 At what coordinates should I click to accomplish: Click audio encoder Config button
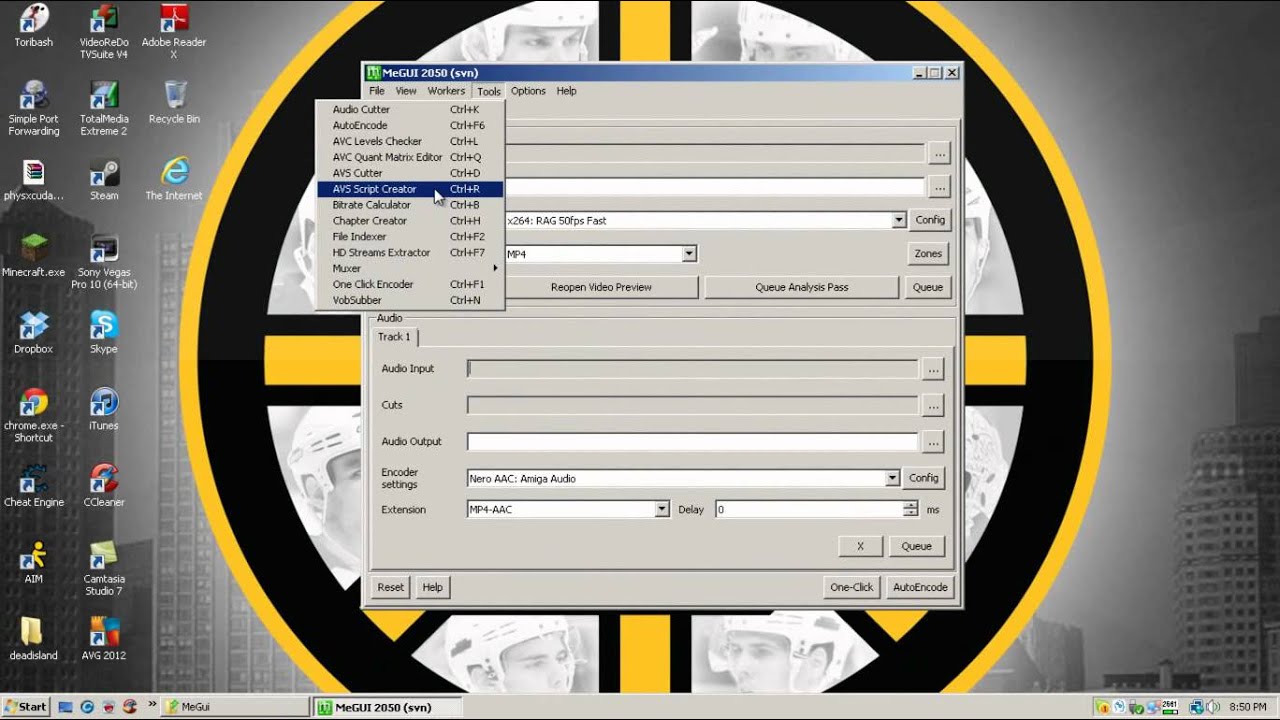click(923, 478)
